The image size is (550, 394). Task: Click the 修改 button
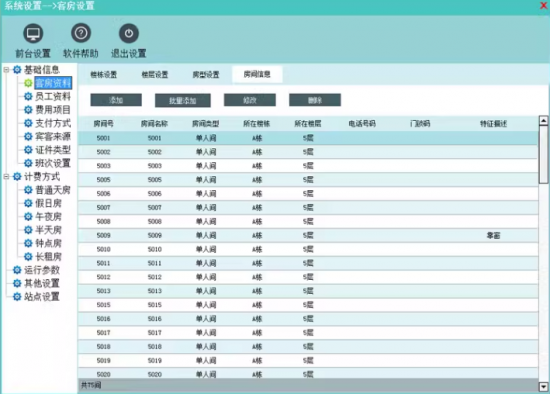pyautogui.click(x=250, y=100)
